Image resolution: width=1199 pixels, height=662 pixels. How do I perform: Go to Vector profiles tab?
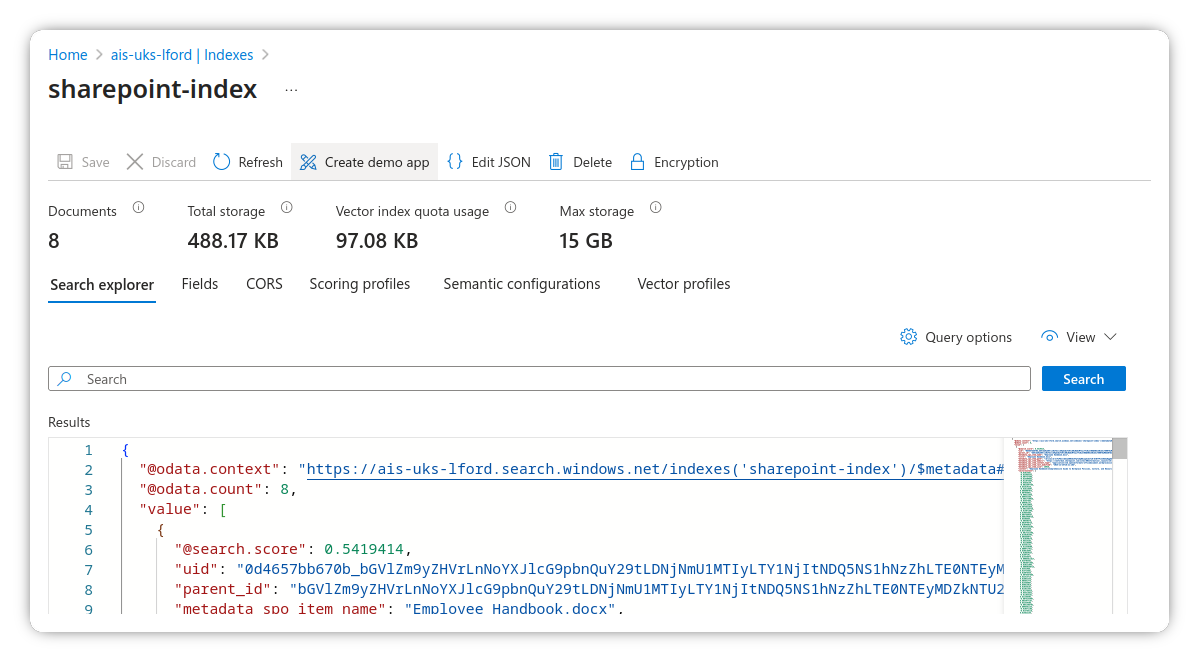point(684,284)
